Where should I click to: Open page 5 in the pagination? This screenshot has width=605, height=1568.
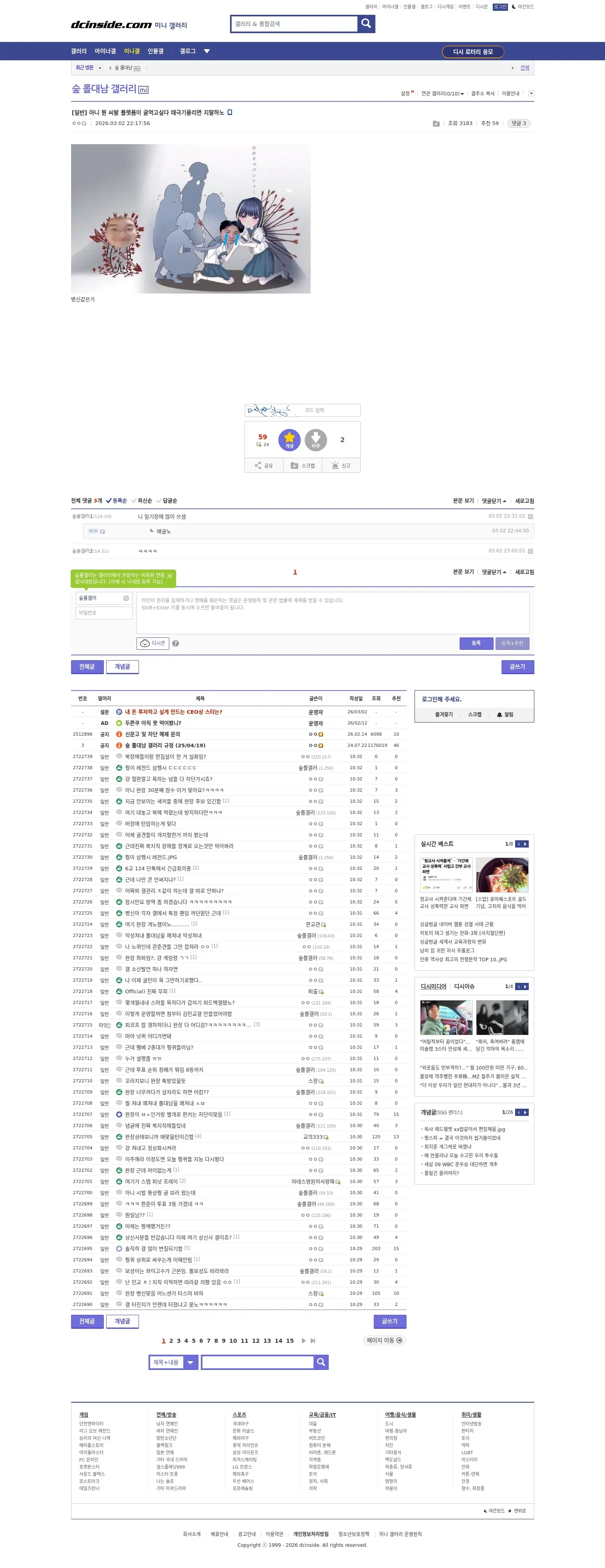point(194,1340)
